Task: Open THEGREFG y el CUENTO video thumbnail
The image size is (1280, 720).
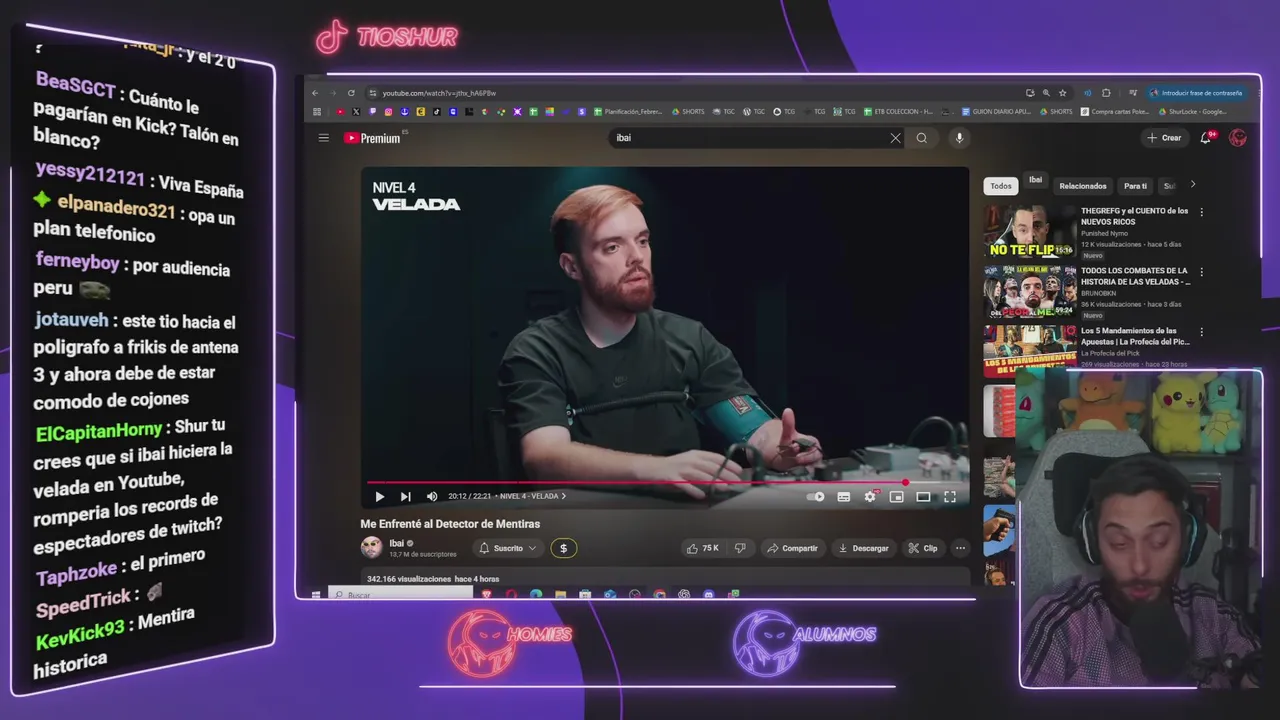Action: tap(1029, 232)
